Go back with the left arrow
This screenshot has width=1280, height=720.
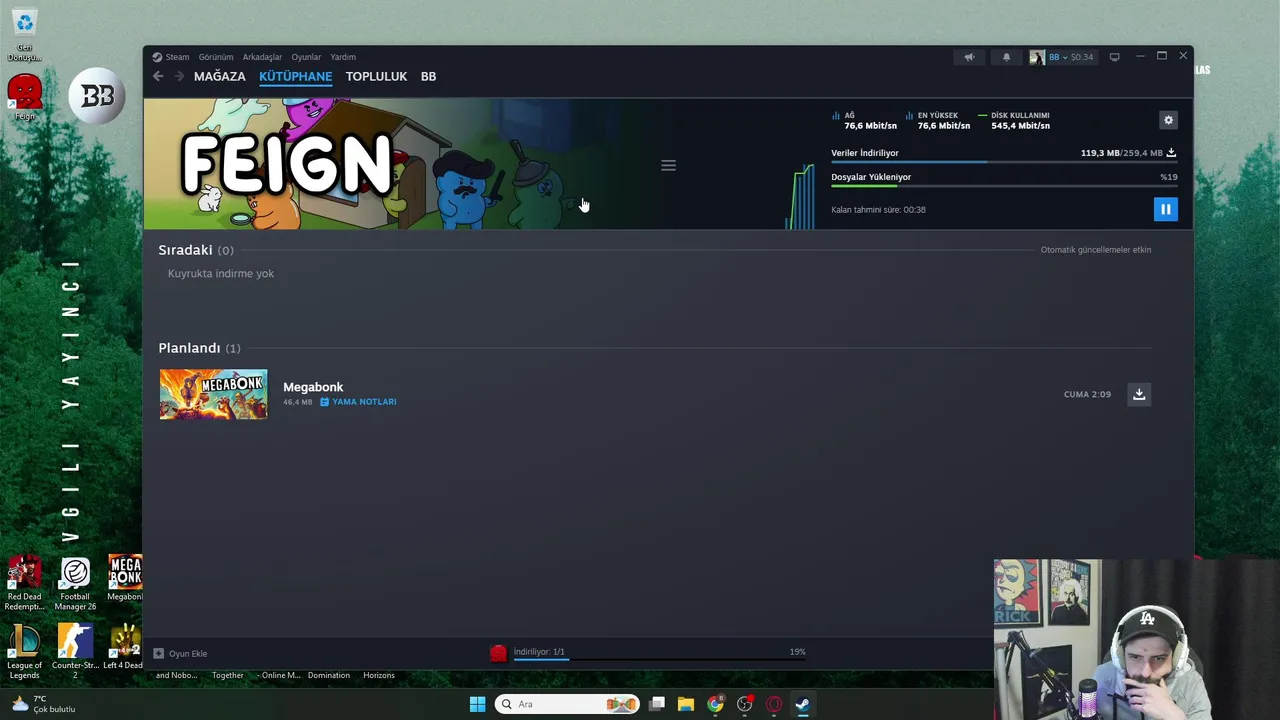pos(158,76)
